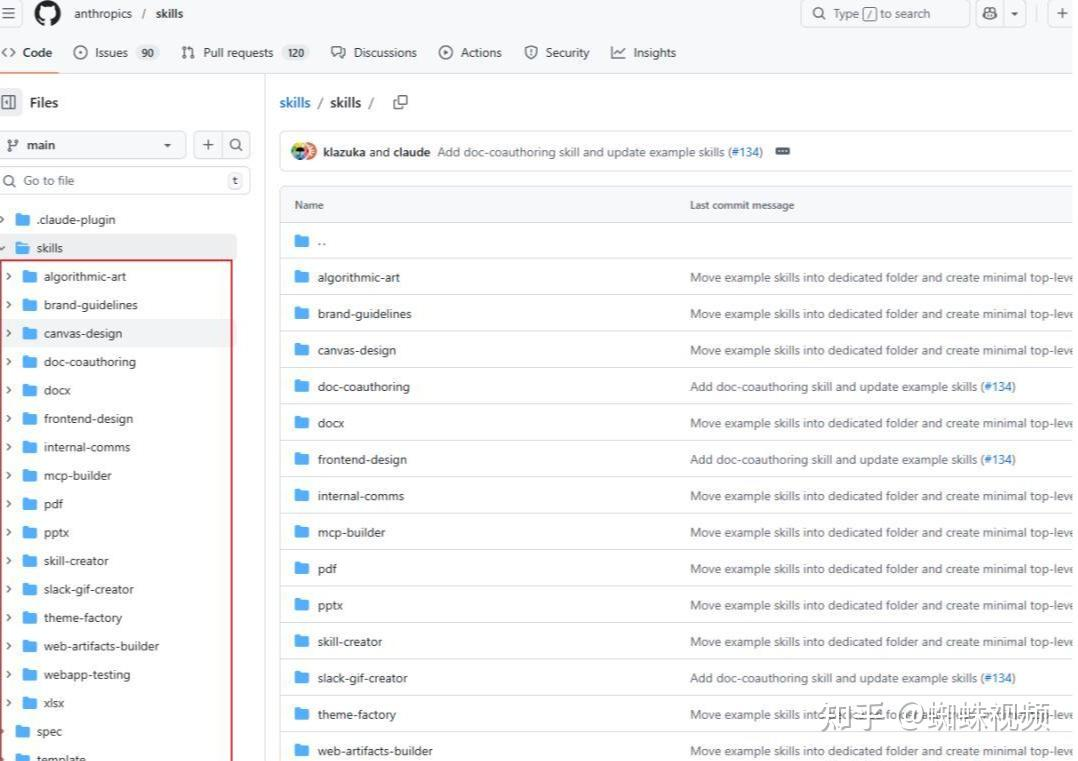Focus the Go to file input

[x=124, y=181]
